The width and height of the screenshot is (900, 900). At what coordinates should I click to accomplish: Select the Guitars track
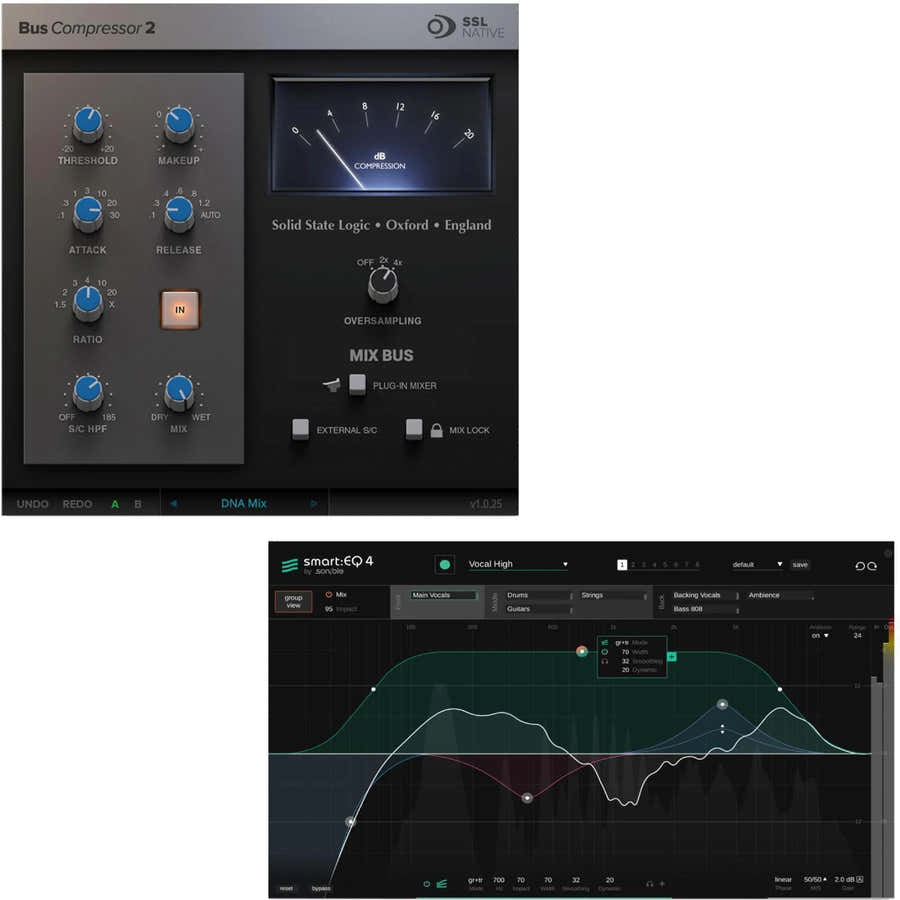[x=538, y=609]
